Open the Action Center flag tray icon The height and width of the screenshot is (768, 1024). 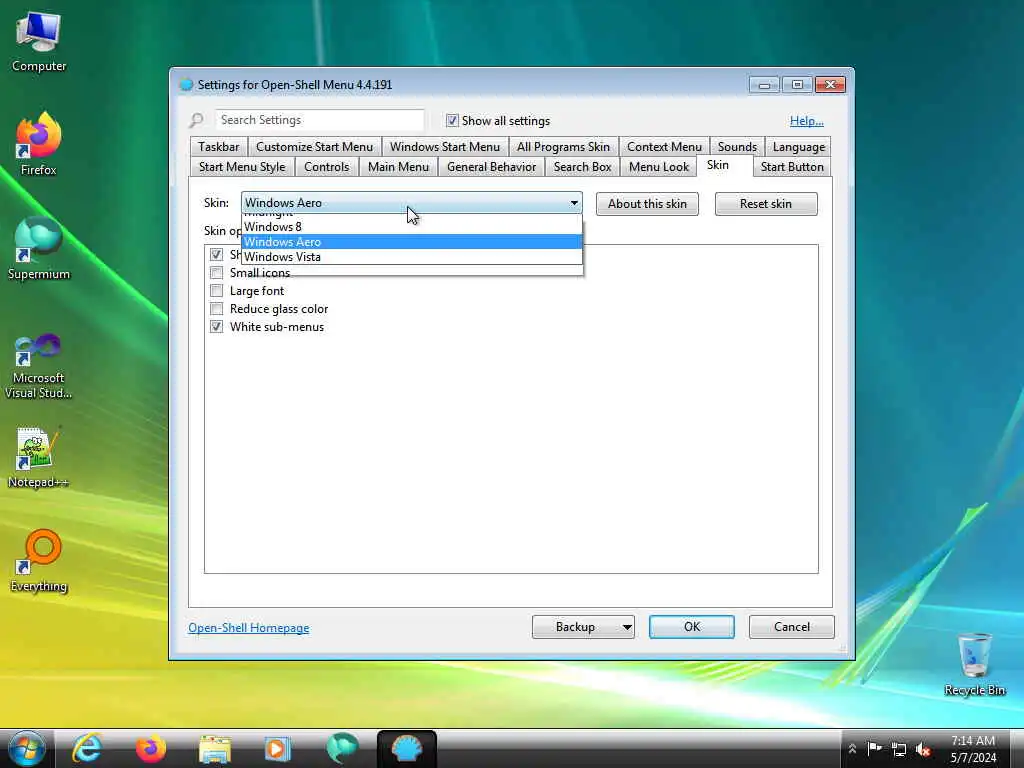click(874, 748)
